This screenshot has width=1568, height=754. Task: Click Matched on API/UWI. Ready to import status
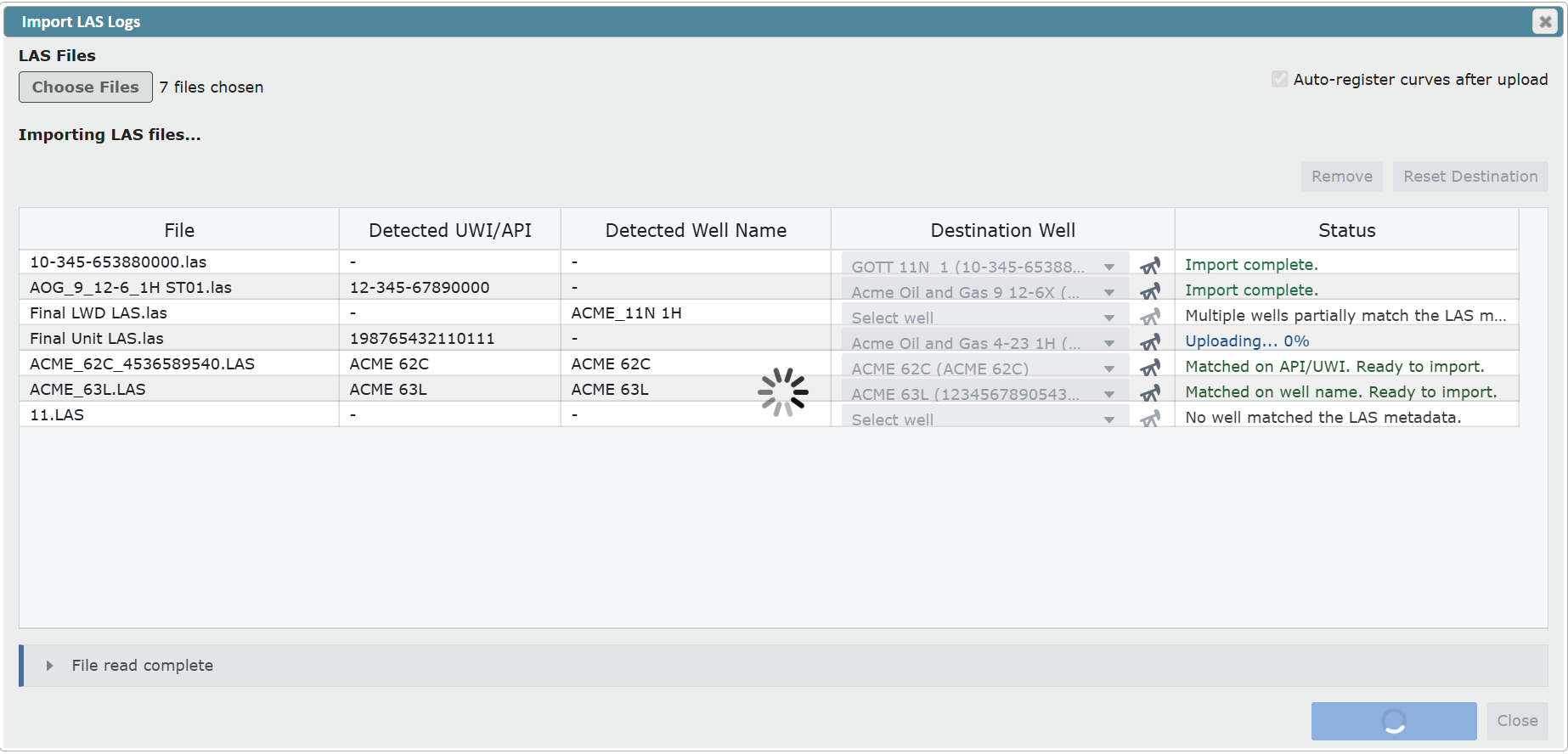(1334, 367)
